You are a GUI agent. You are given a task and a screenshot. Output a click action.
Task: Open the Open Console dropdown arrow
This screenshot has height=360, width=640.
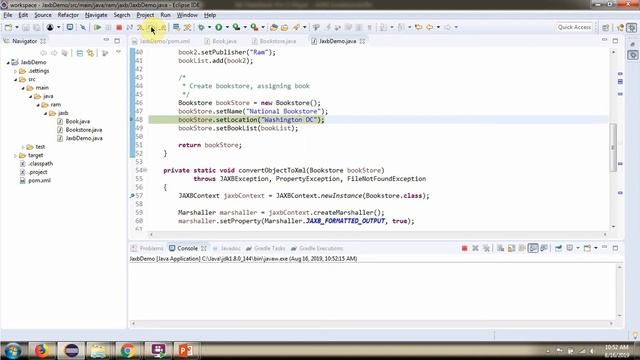[x=596, y=248]
